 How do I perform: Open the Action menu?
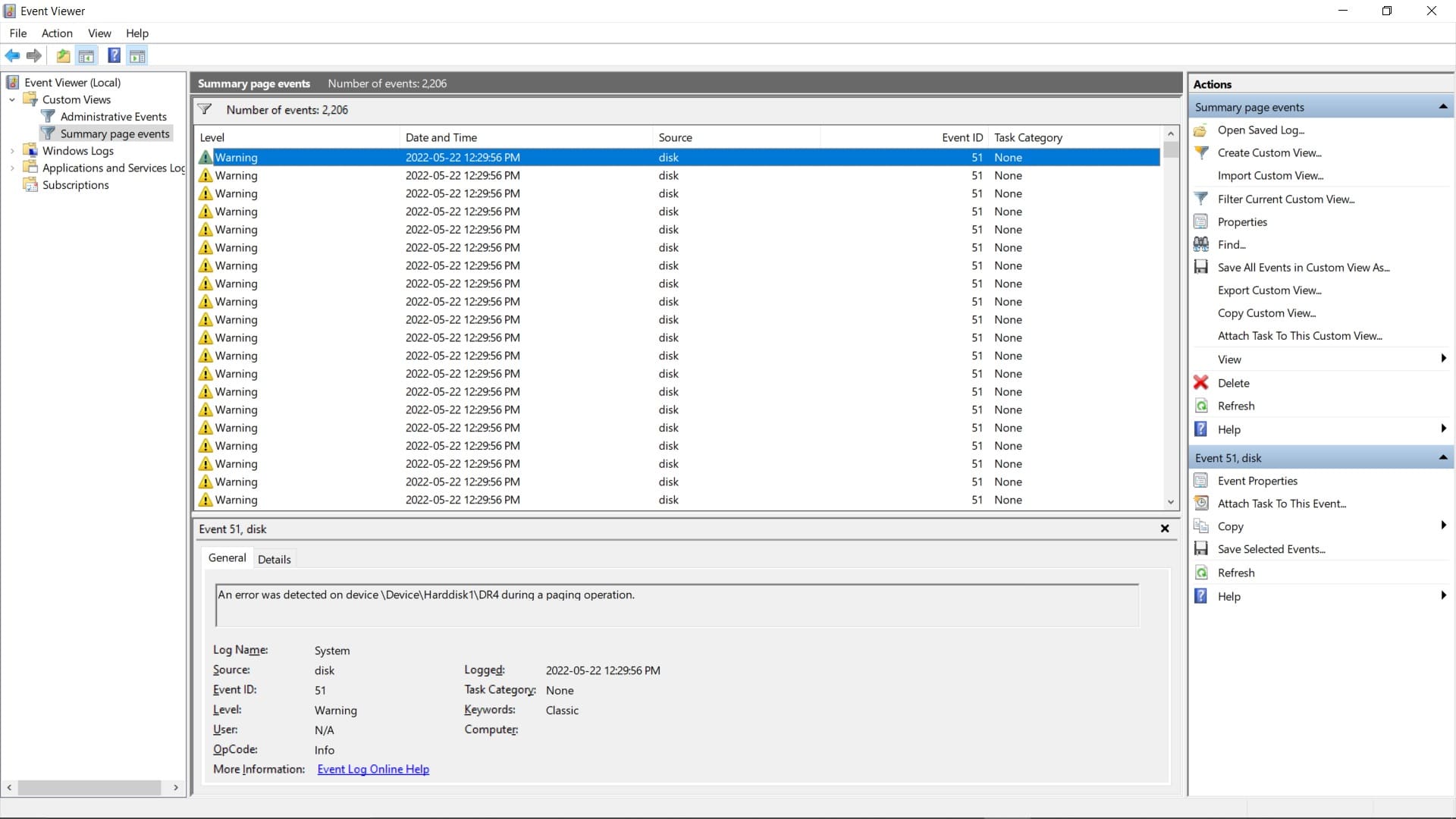pyautogui.click(x=57, y=33)
